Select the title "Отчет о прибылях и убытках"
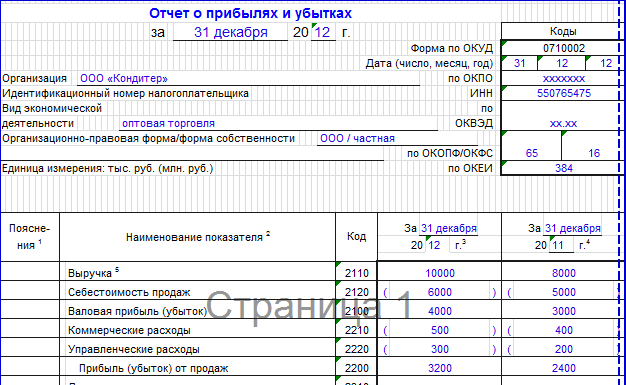The width and height of the screenshot is (626, 385). [x=250, y=13]
